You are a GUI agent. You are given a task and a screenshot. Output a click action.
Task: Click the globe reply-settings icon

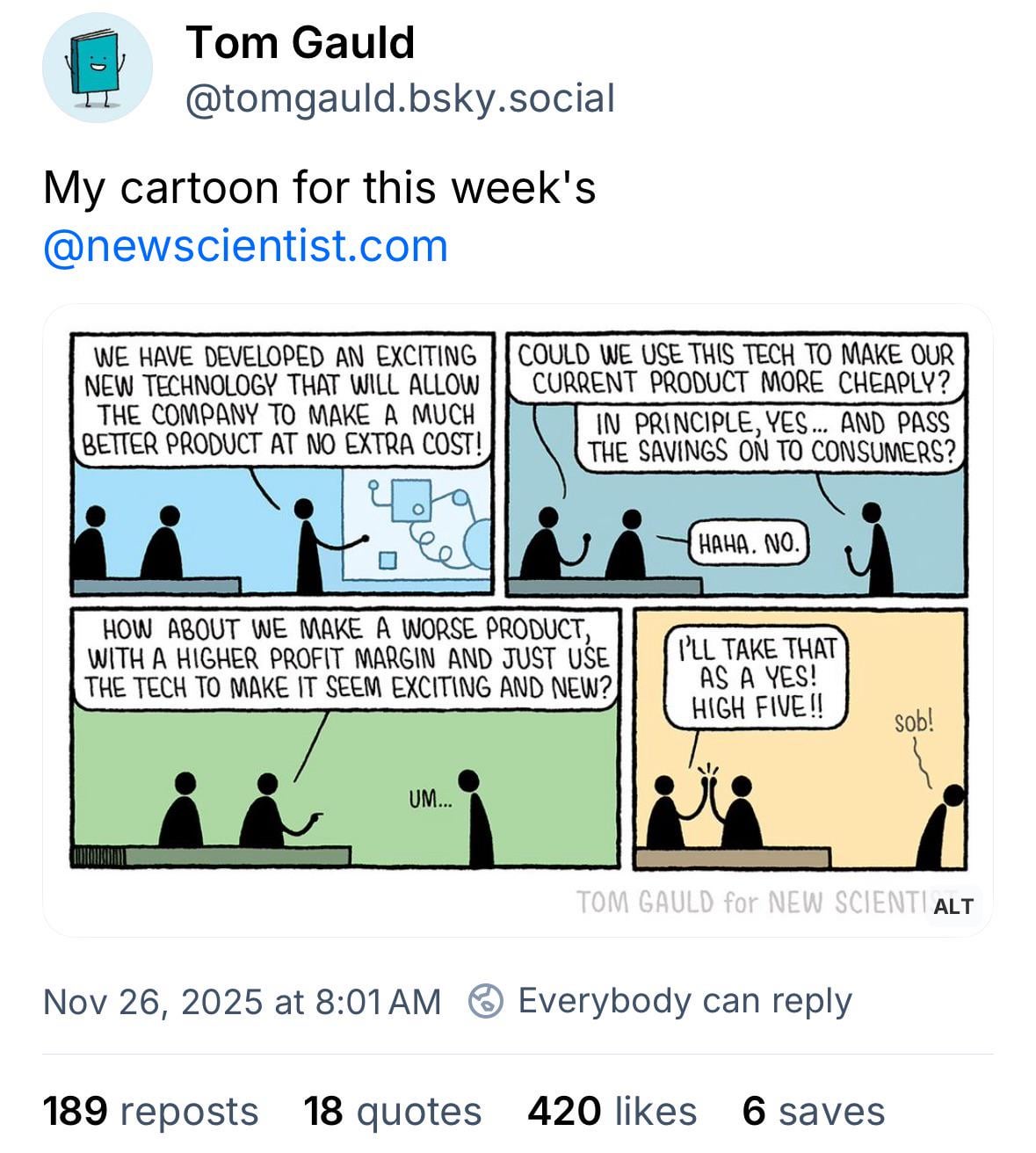pos(486,1001)
